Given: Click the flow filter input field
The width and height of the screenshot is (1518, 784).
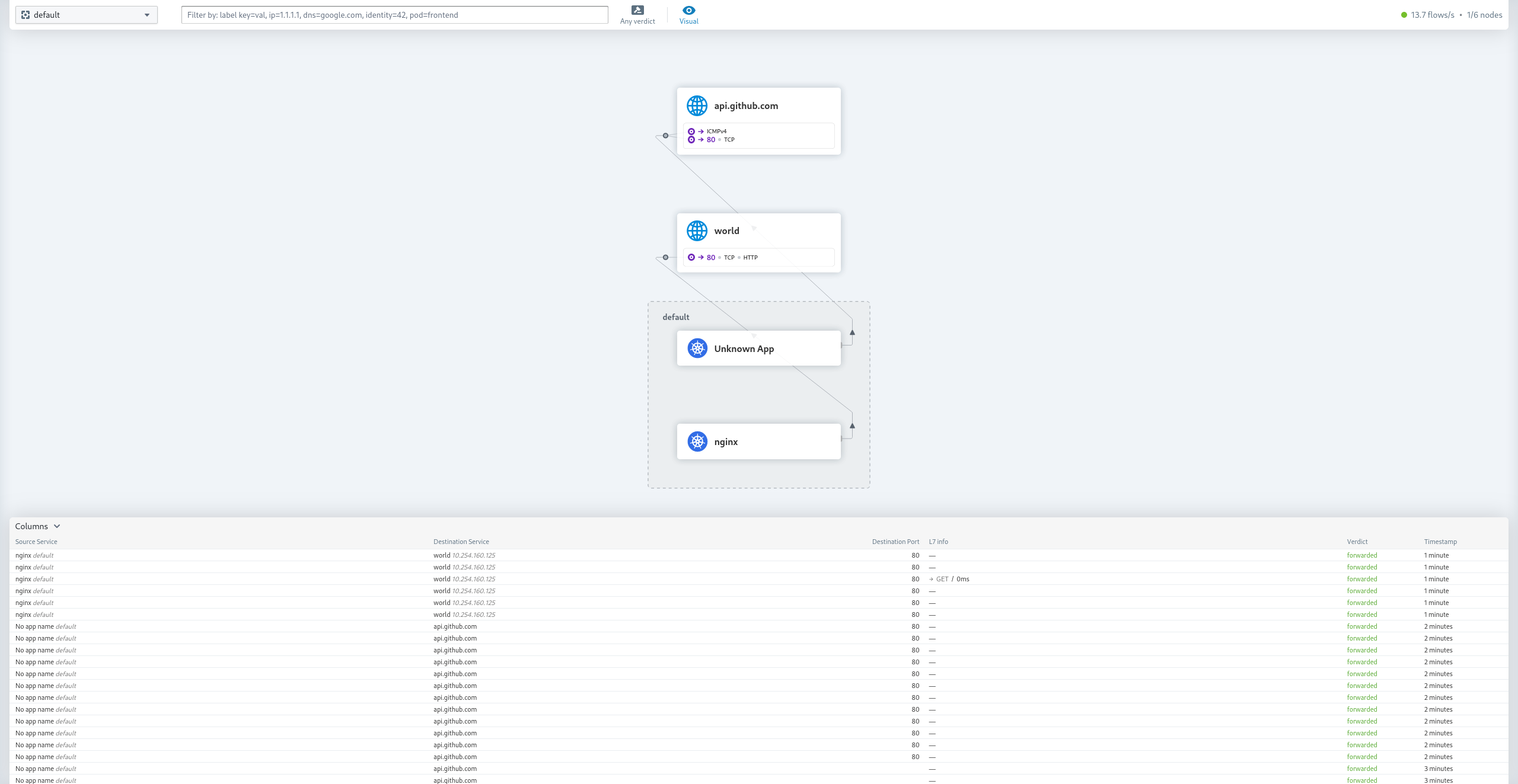Looking at the screenshot, I should tap(394, 15).
